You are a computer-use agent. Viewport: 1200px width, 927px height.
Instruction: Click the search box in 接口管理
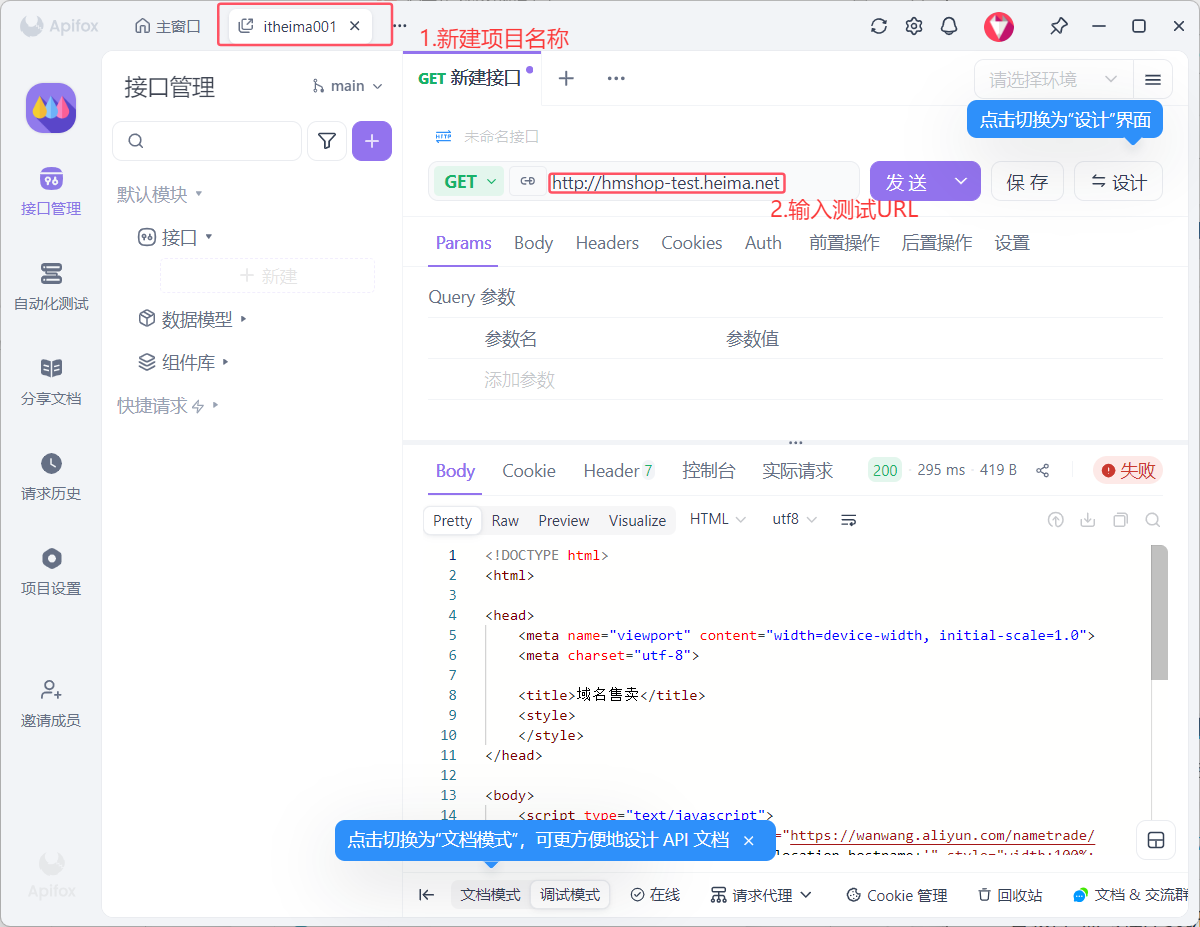[207, 141]
